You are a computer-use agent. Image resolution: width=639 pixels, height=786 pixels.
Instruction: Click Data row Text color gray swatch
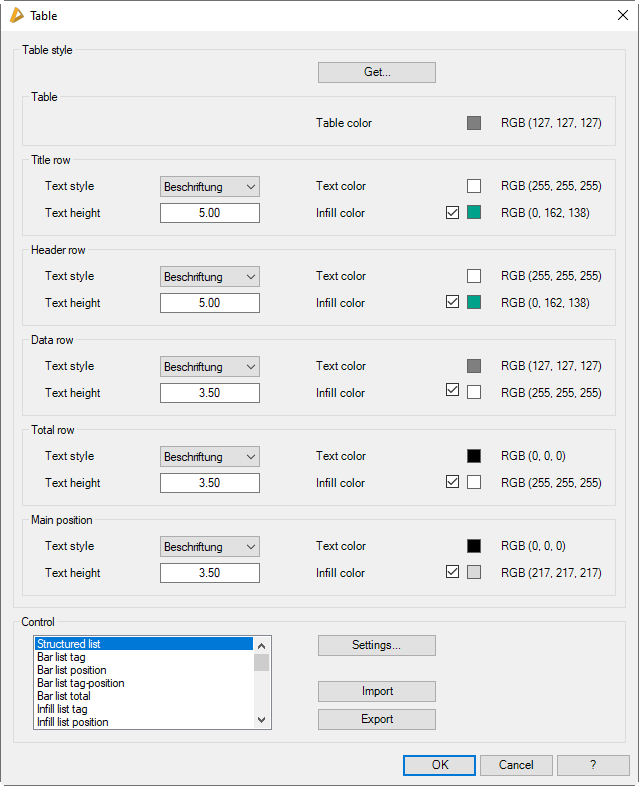click(x=474, y=366)
